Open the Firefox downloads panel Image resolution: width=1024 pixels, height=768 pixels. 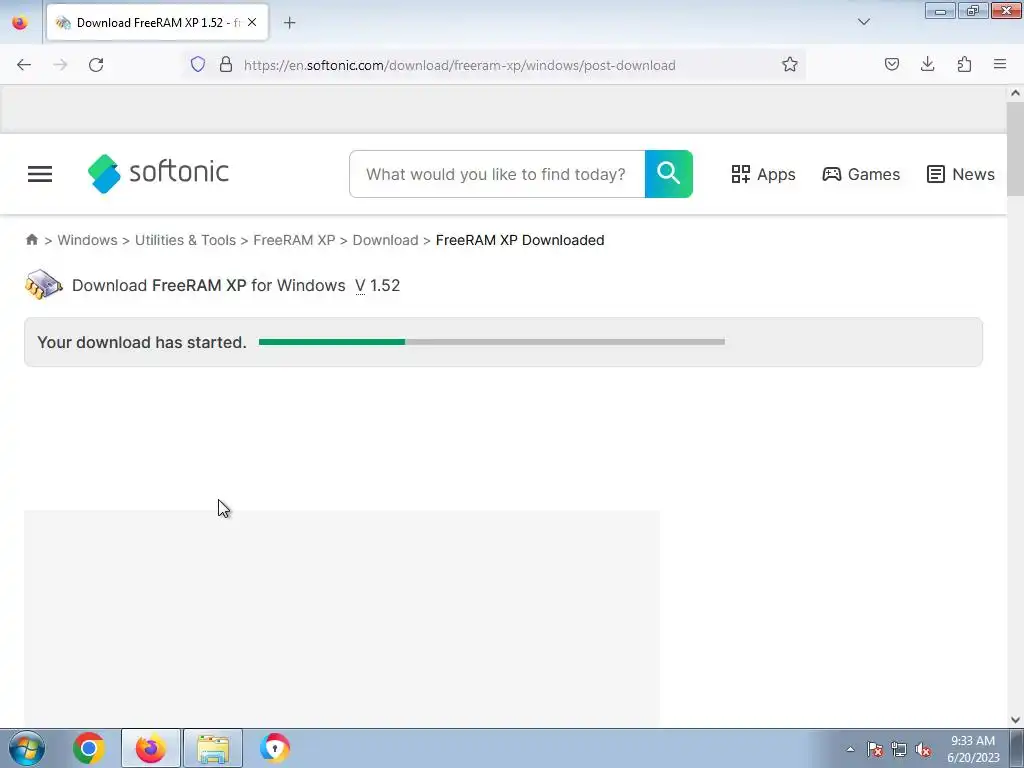point(927,64)
